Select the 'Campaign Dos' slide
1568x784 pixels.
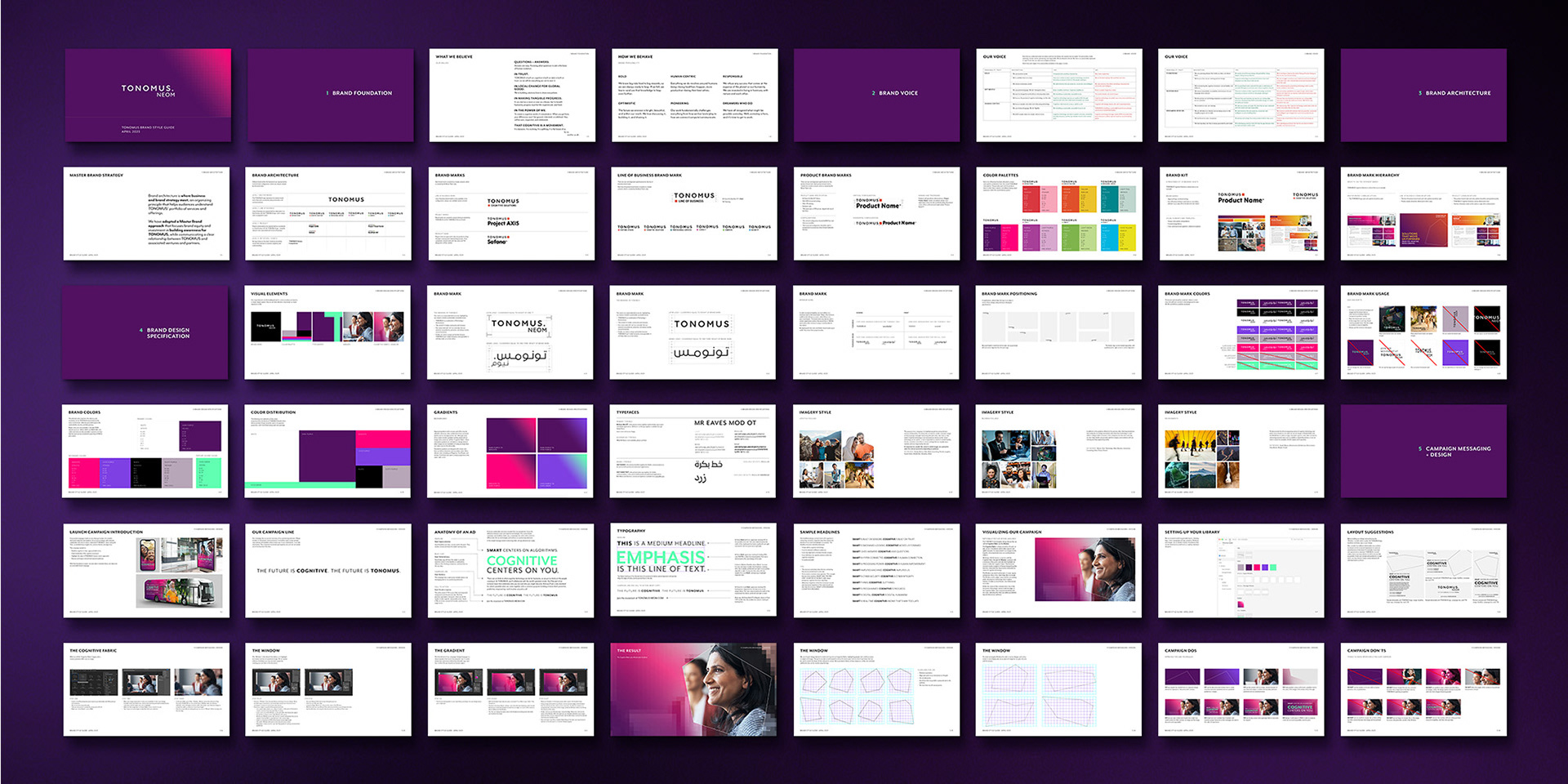tap(1241, 689)
